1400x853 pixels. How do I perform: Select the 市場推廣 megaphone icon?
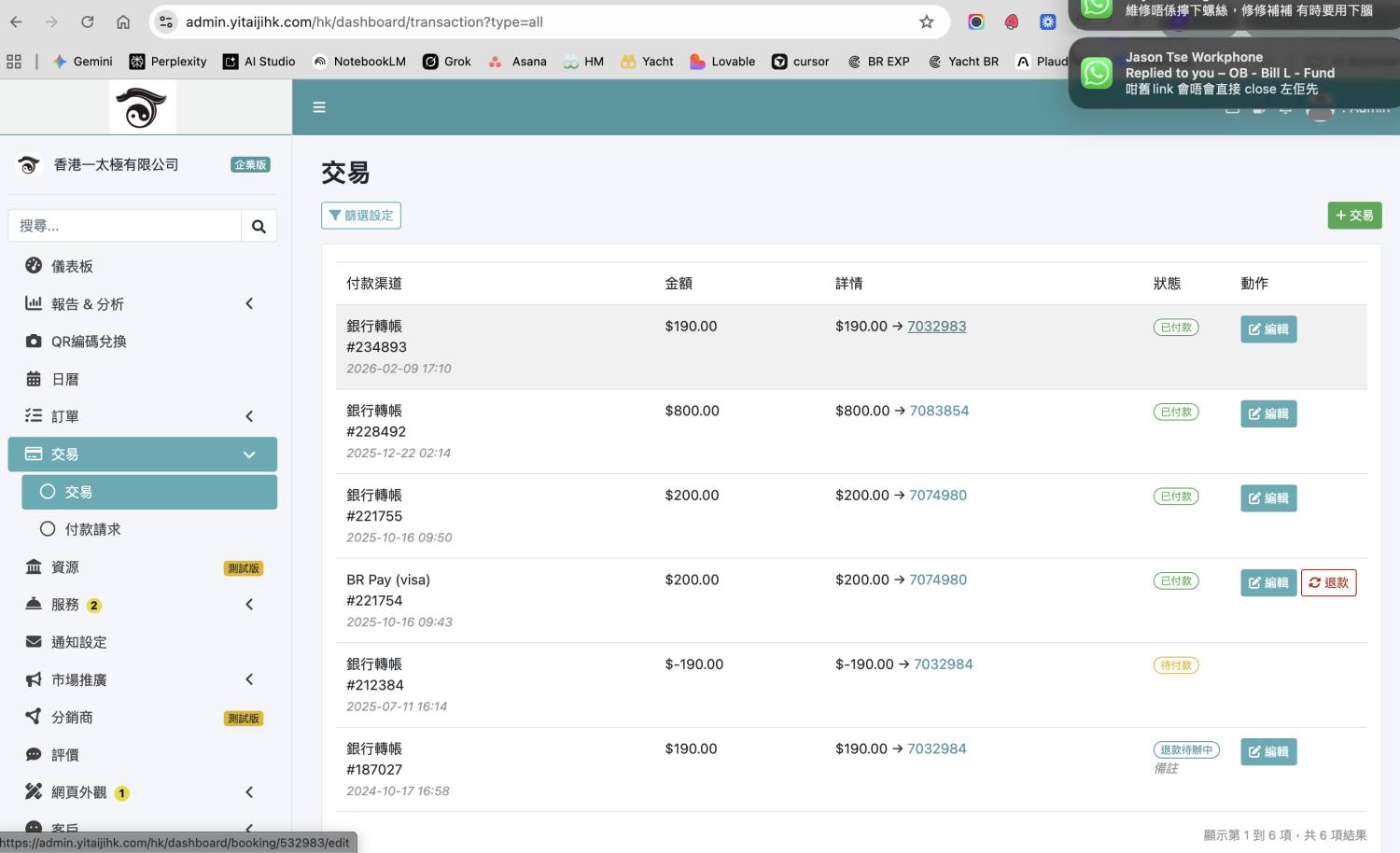point(35,679)
